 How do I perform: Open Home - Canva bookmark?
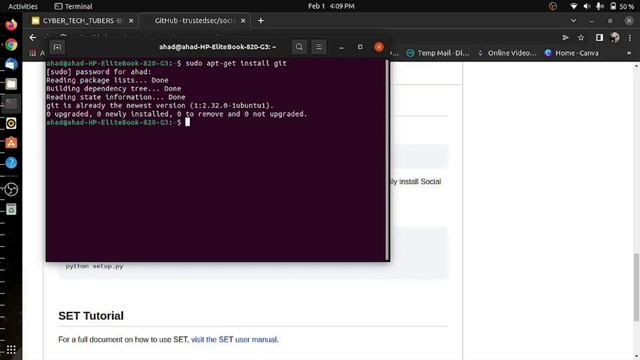point(571,53)
